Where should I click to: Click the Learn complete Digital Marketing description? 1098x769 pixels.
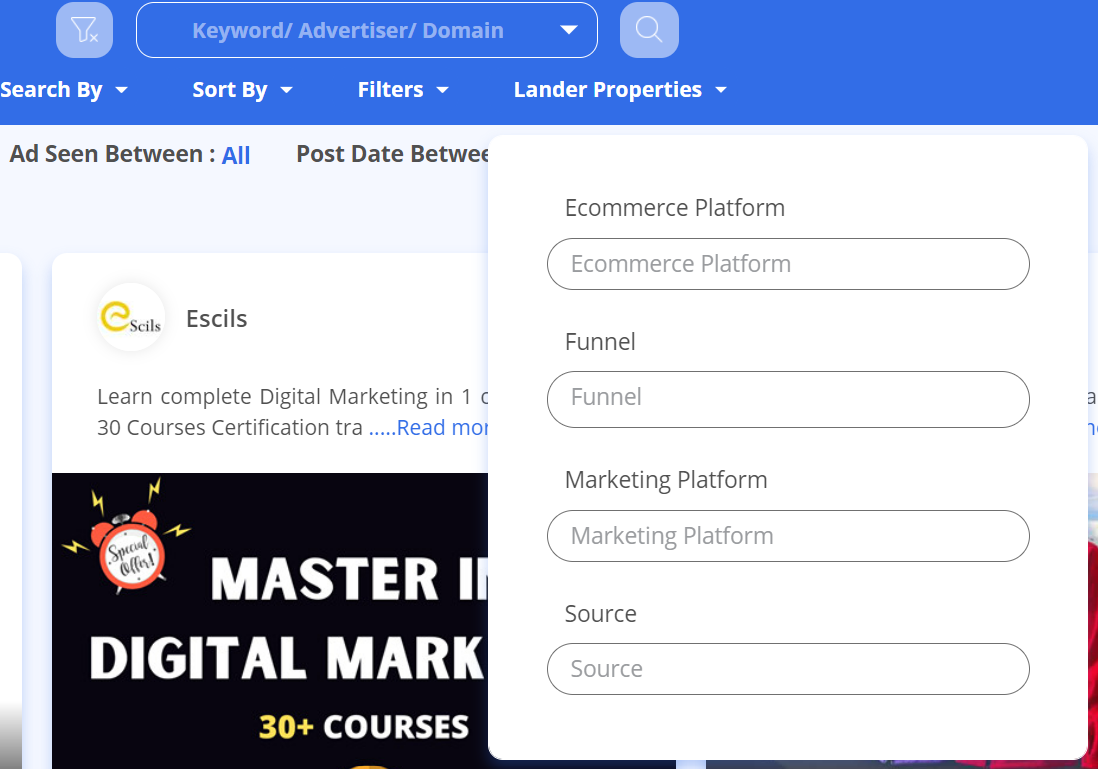[x=280, y=397]
